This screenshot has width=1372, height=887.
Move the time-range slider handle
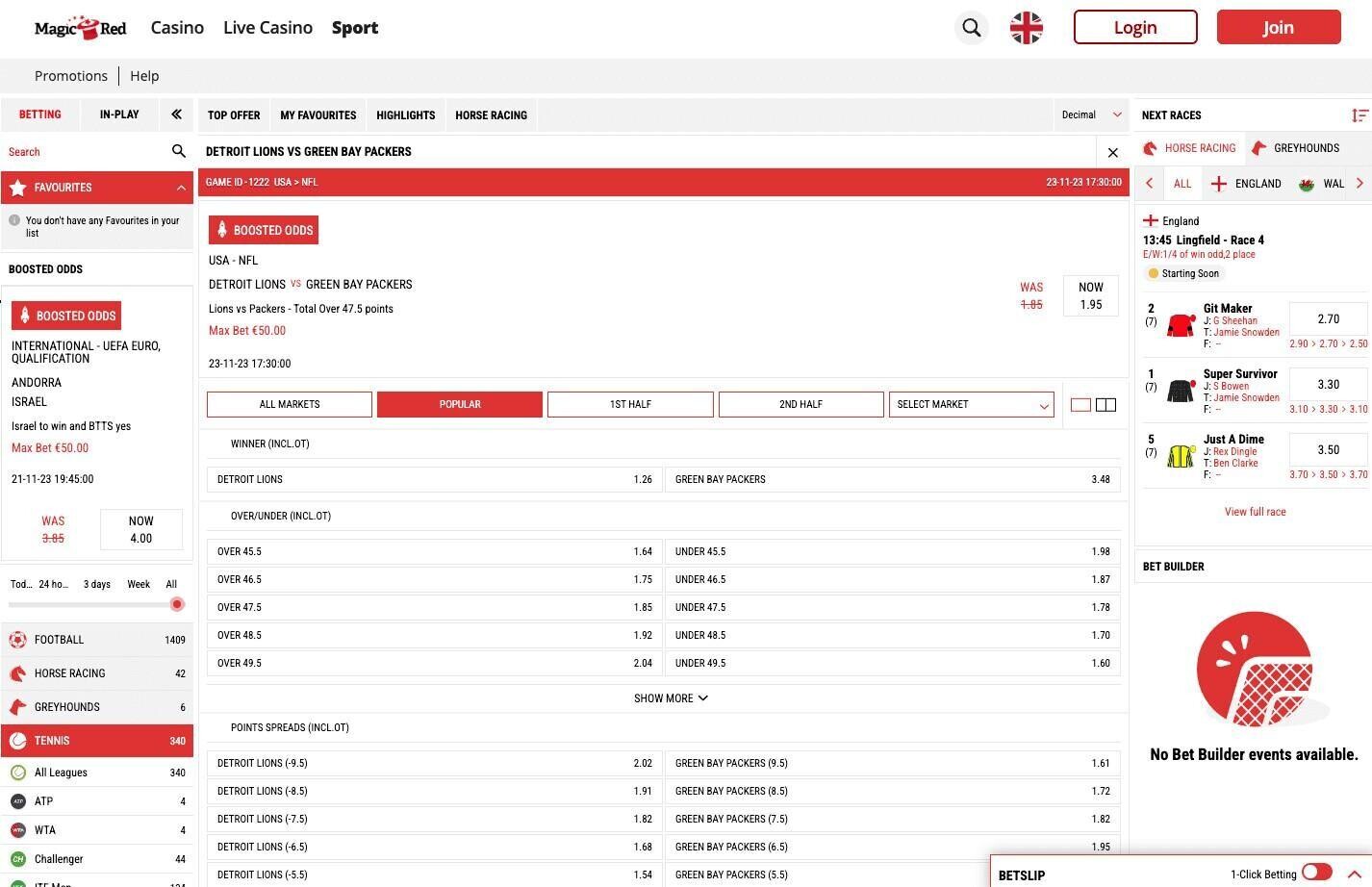click(177, 604)
